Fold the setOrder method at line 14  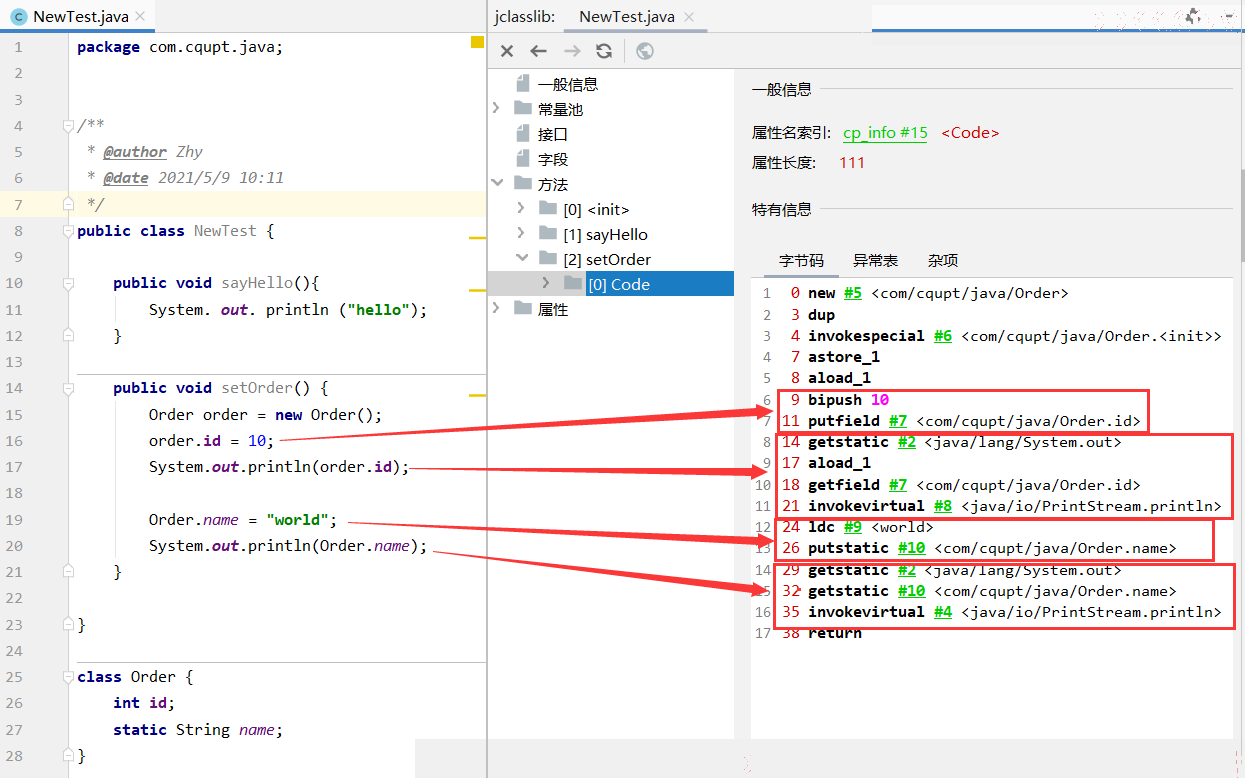click(68, 388)
